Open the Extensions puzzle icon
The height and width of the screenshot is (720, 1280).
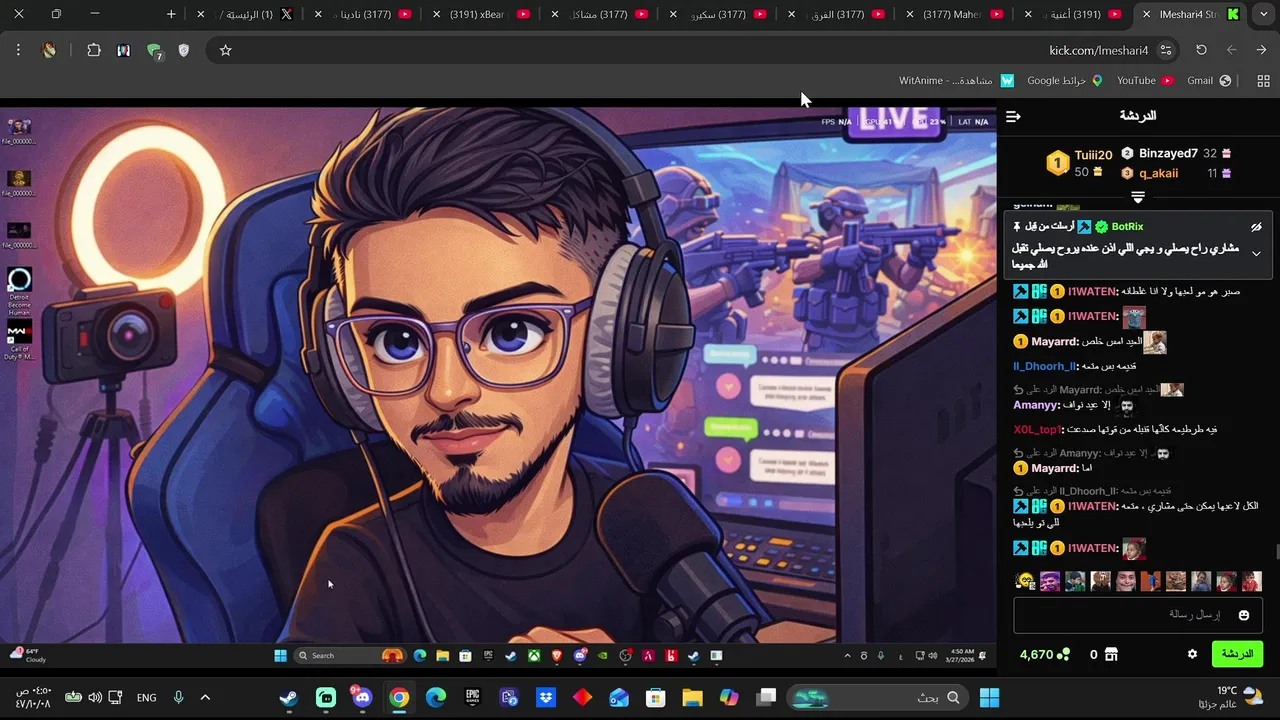(x=94, y=50)
